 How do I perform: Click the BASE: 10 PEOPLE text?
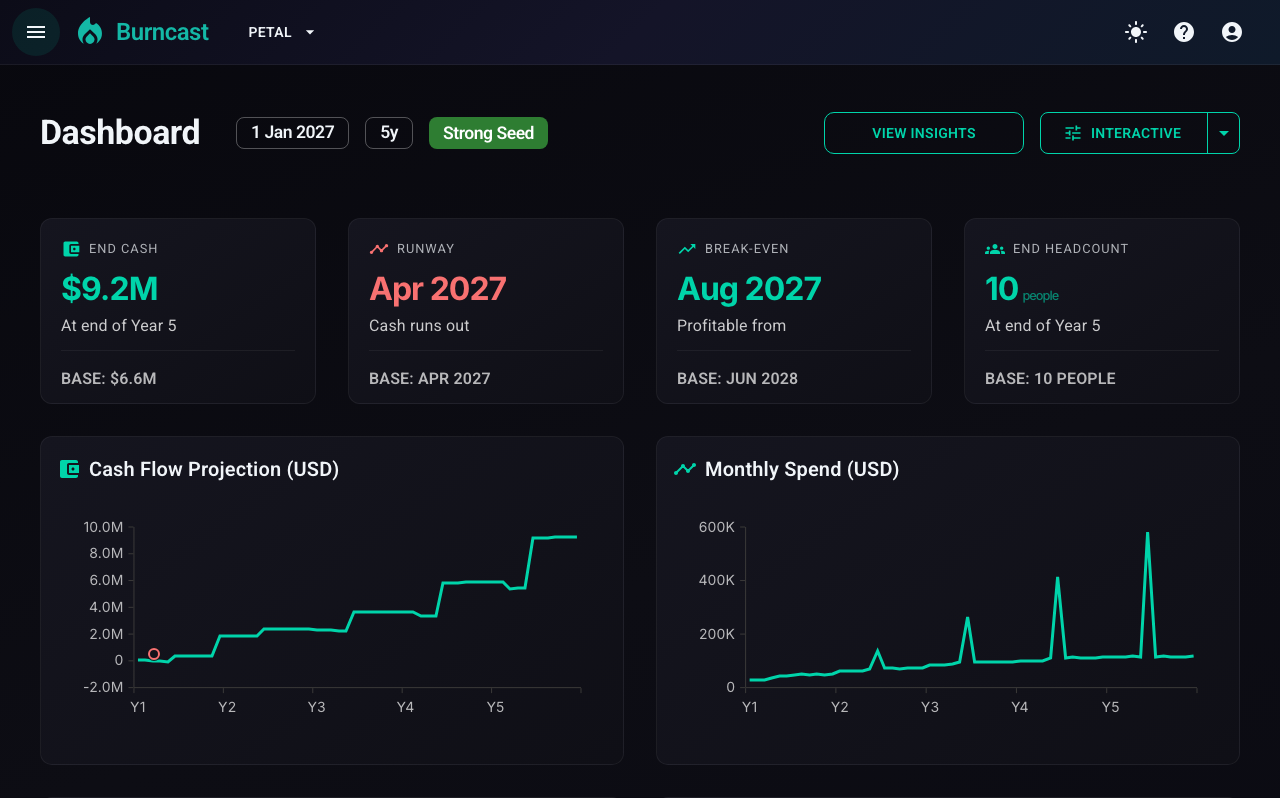(1050, 379)
